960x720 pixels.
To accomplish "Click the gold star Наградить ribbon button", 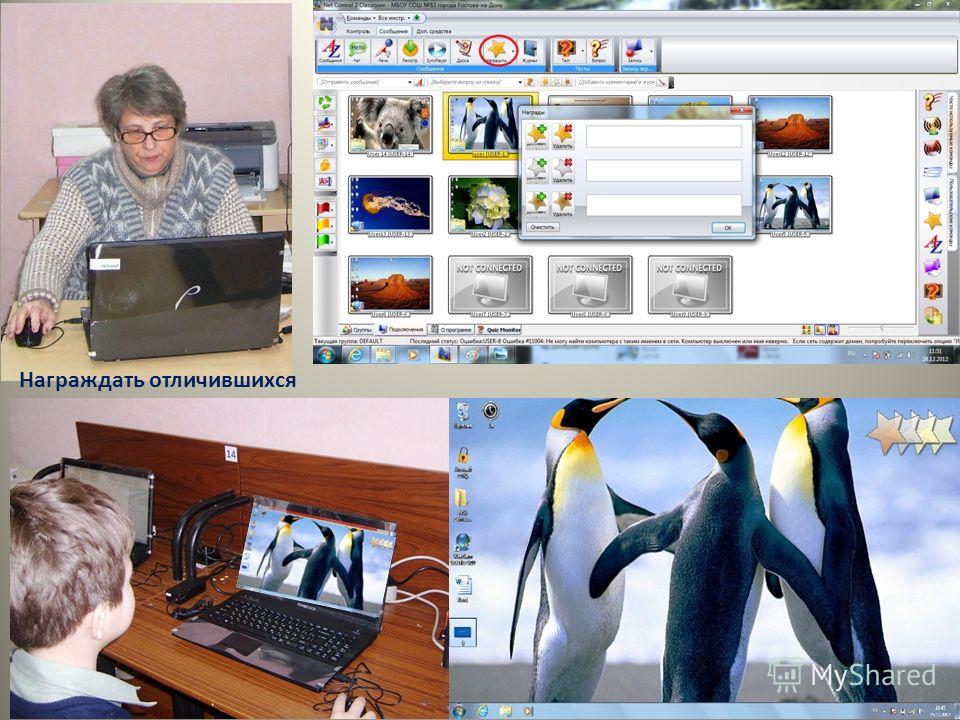I will tap(495, 51).
